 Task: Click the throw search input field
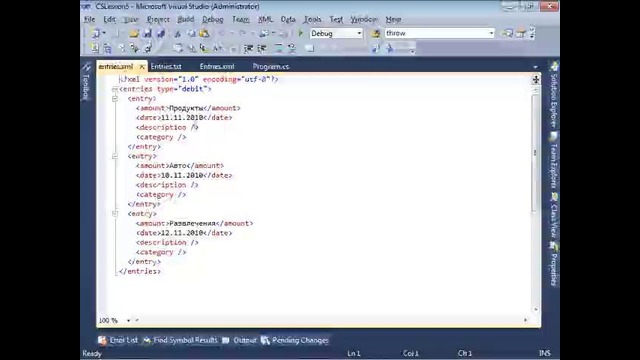(x=436, y=33)
